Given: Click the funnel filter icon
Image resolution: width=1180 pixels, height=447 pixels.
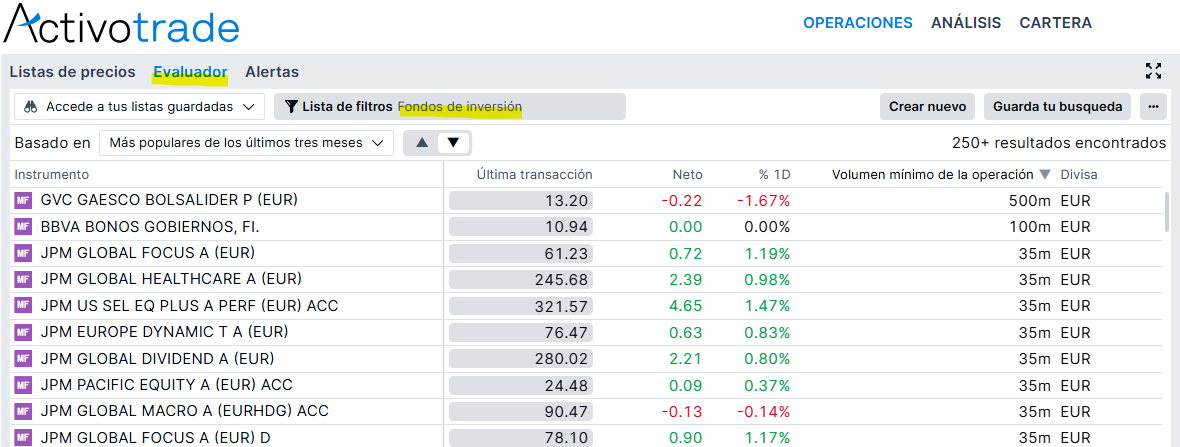Looking at the screenshot, I should [x=292, y=107].
